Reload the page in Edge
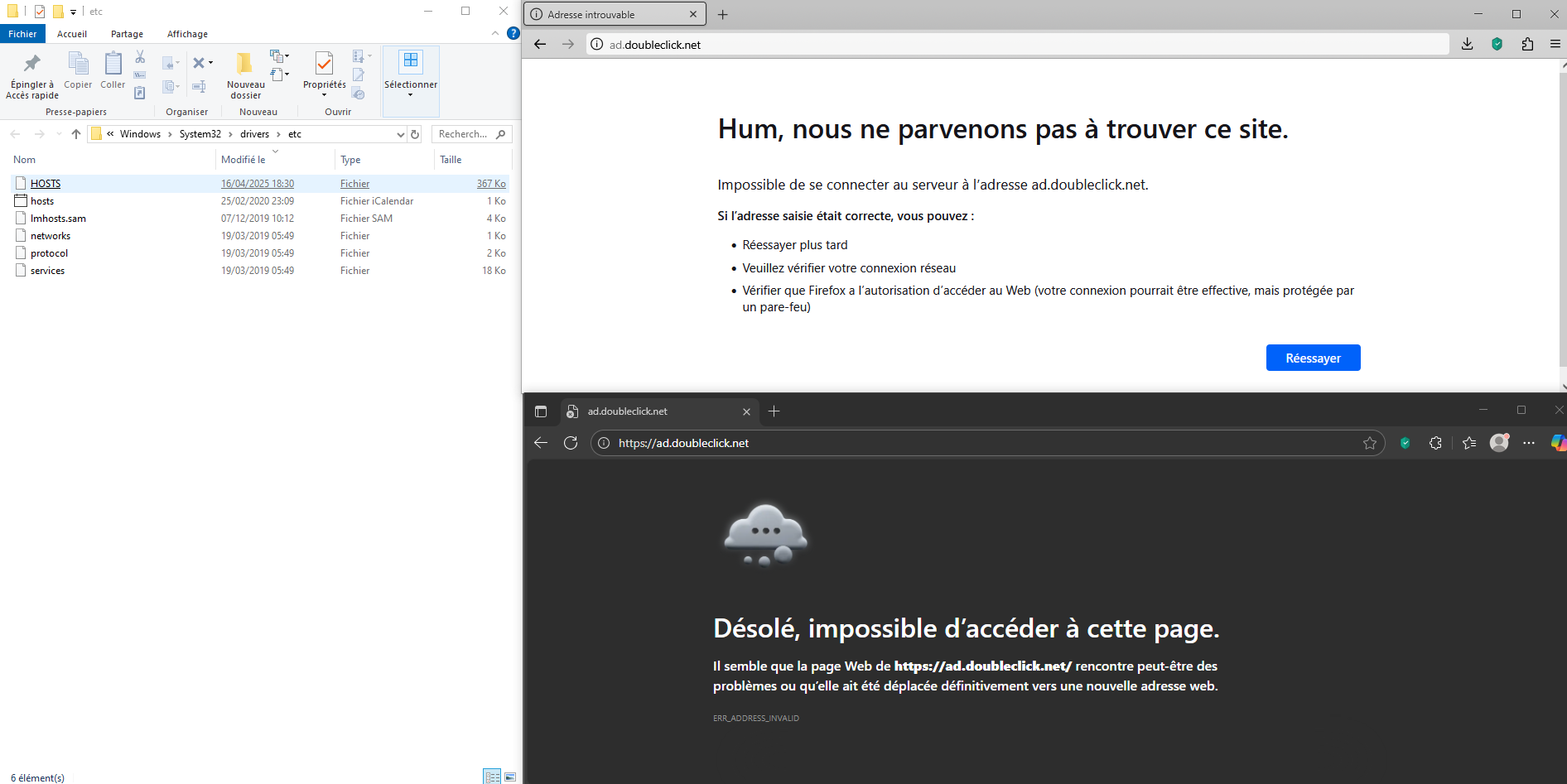1567x784 pixels. pyautogui.click(x=571, y=443)
